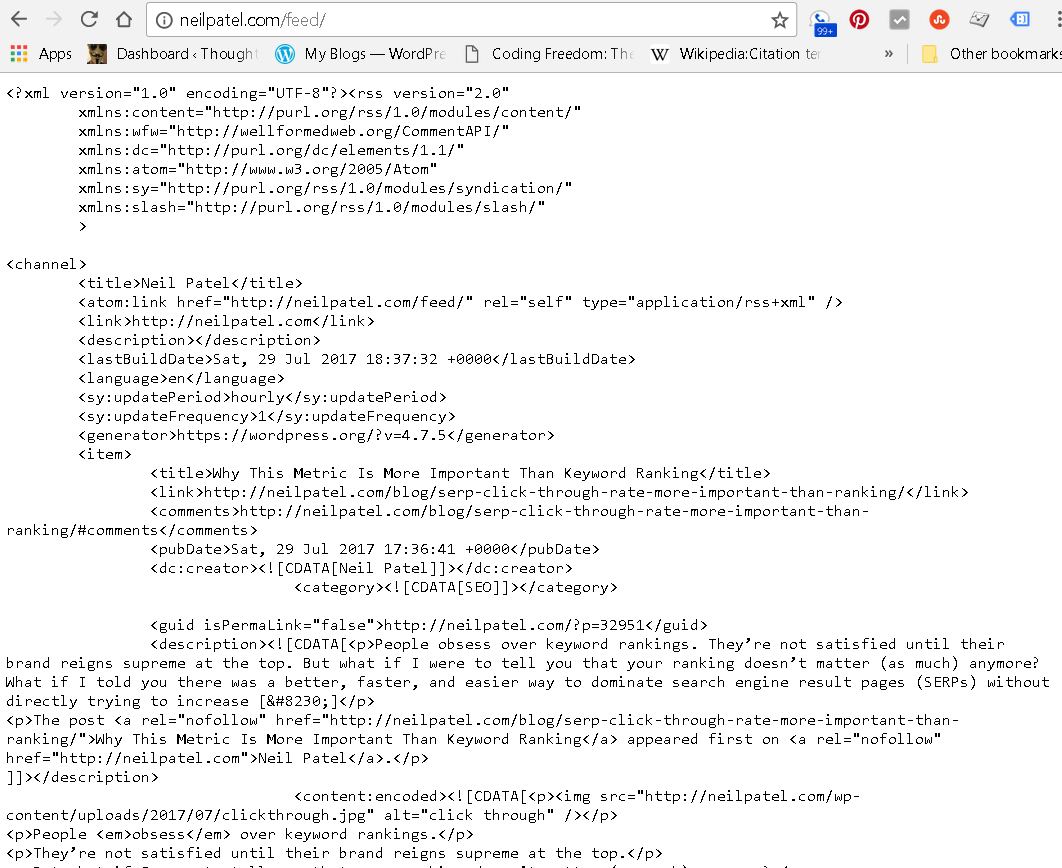
Task: Open Wikipedia:Citation bookmark
Action: pos(736,54)
